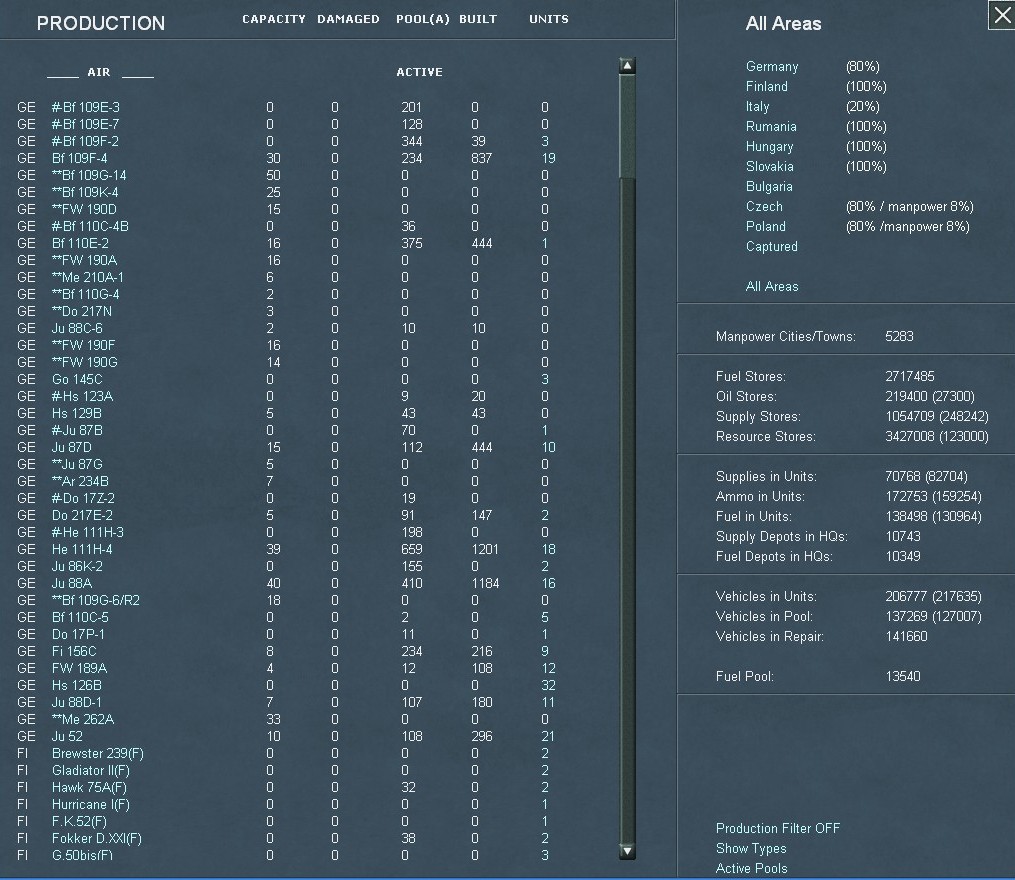Choose Italy from the area filter
The height and width of the screenshot is (880, 1015).
click(757, 106)
